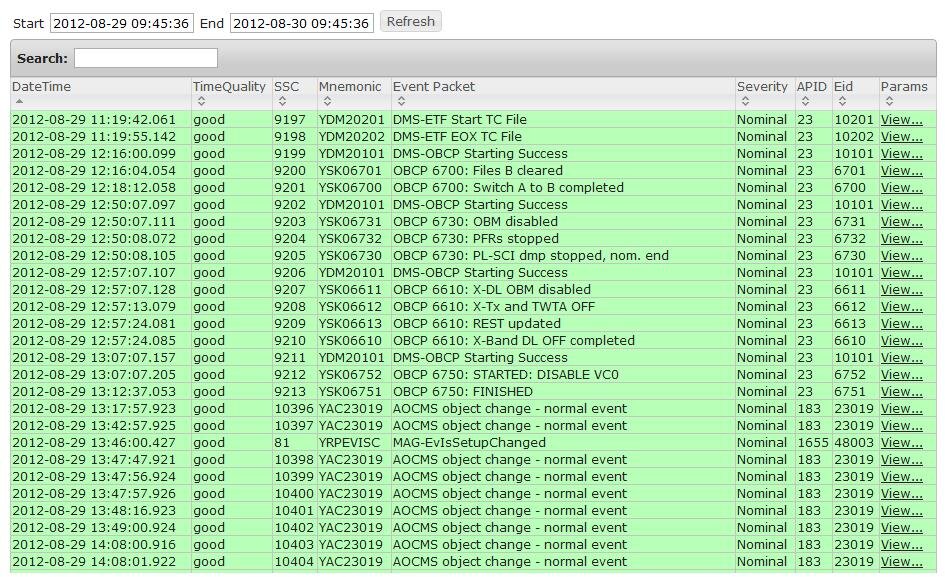The image size is (945, 577).
Task: Sort by Mnemonic column arrows
Action: pos(327,101)
